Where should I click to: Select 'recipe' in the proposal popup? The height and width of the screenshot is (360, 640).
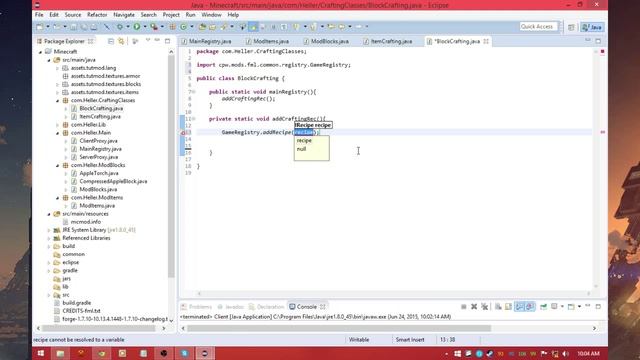click(304, 140)
